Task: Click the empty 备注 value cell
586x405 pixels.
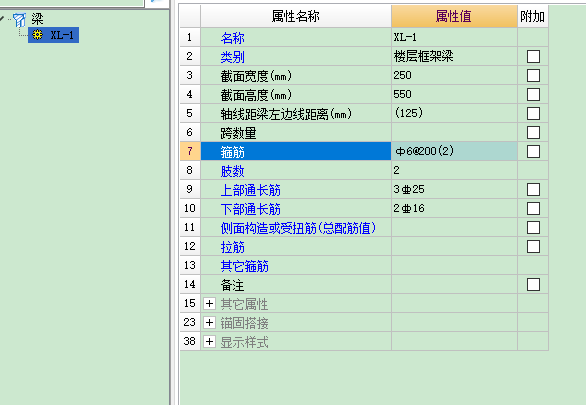Action: click(454, 285)
